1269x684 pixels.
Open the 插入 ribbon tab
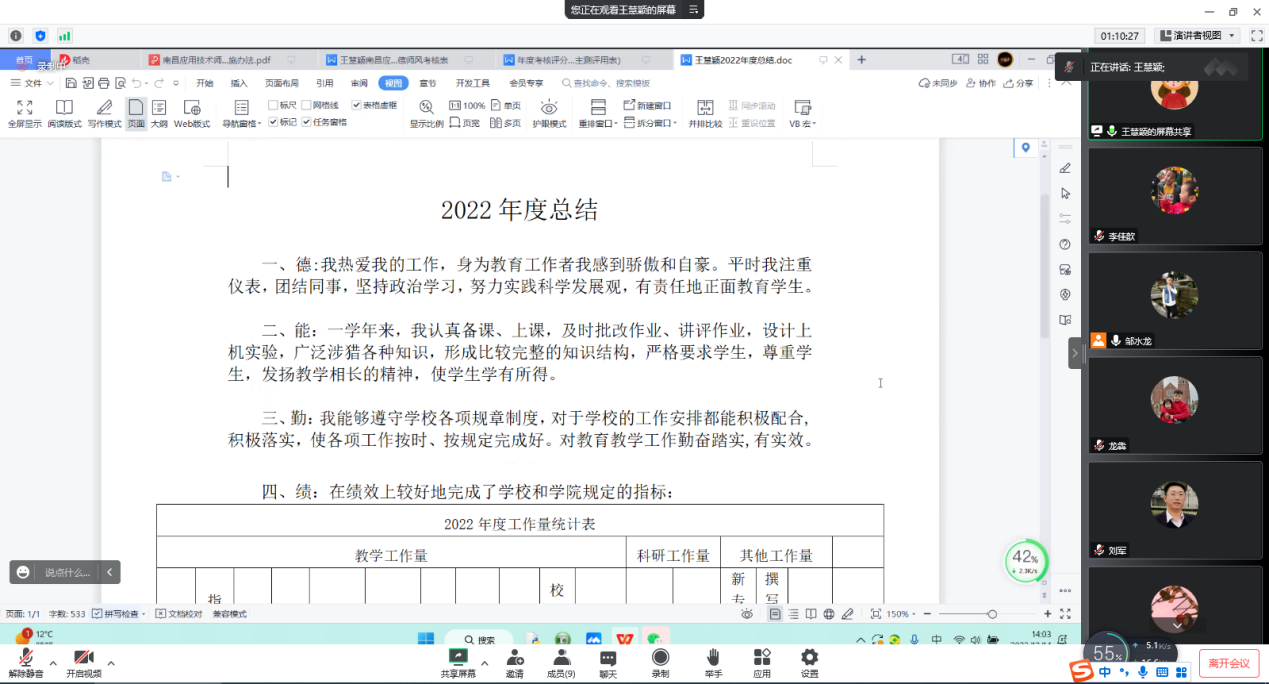239,83
